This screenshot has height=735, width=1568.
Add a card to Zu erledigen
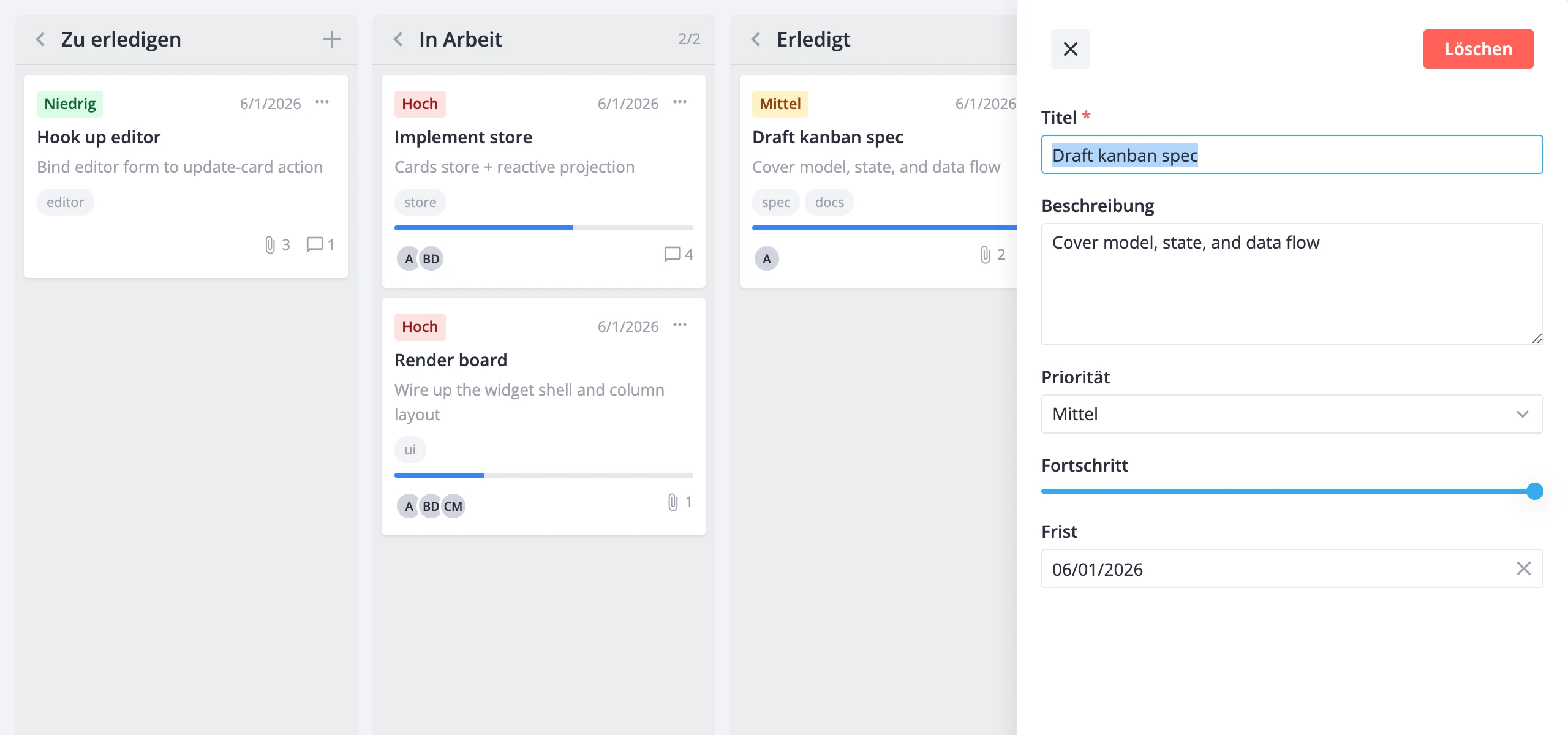(331, 39)
